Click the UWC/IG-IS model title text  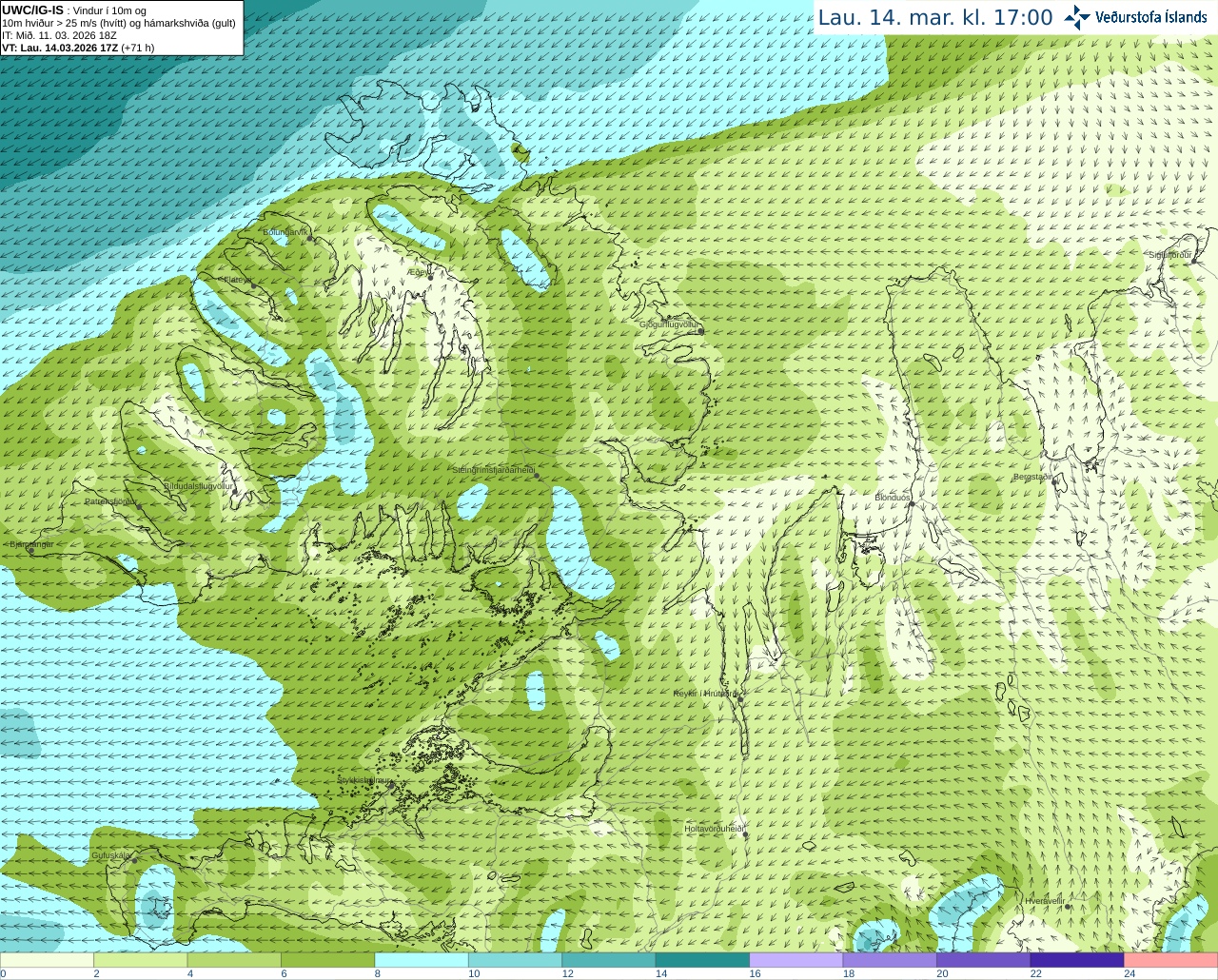33,10
